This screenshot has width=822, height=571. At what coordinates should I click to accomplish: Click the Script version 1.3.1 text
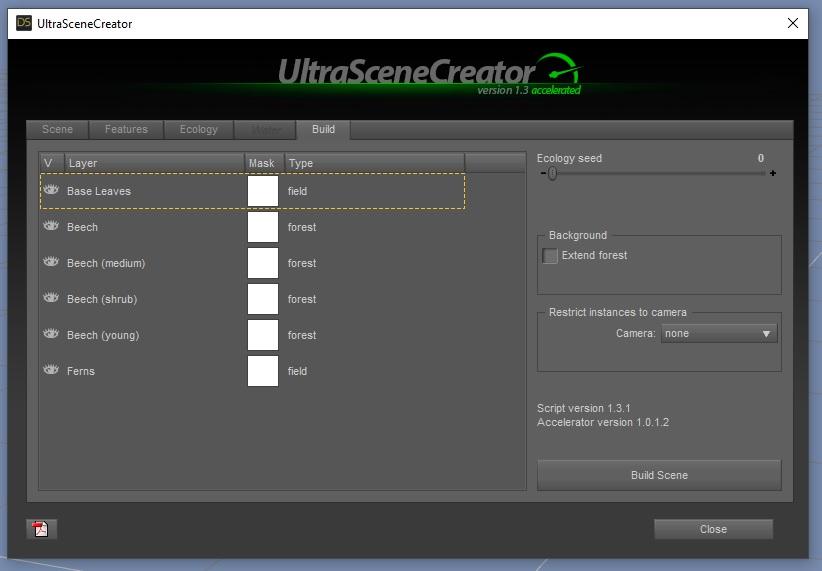pos(583,408)
